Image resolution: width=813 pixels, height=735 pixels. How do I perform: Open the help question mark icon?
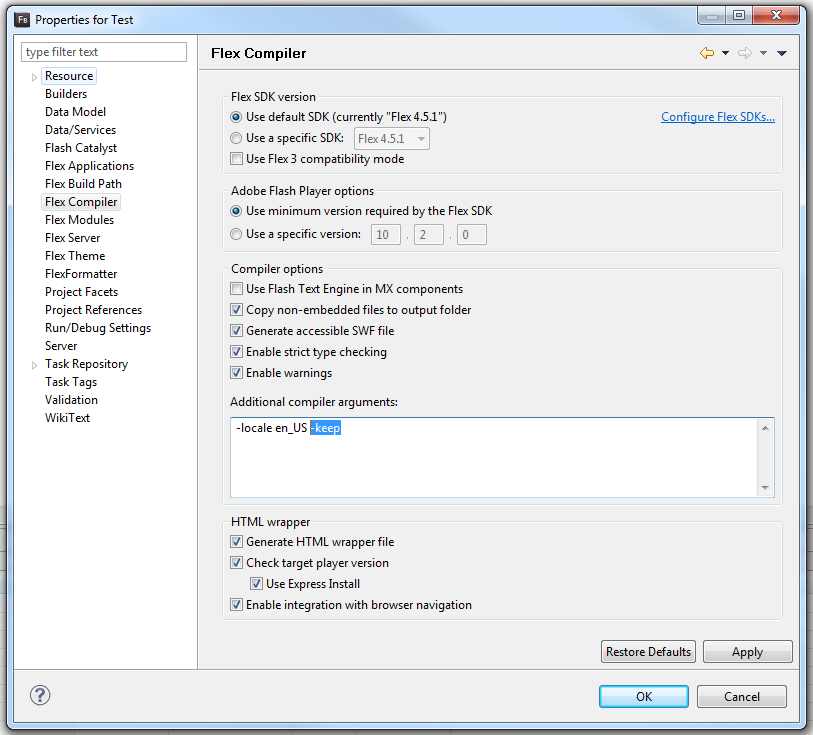tap(40, 695)
